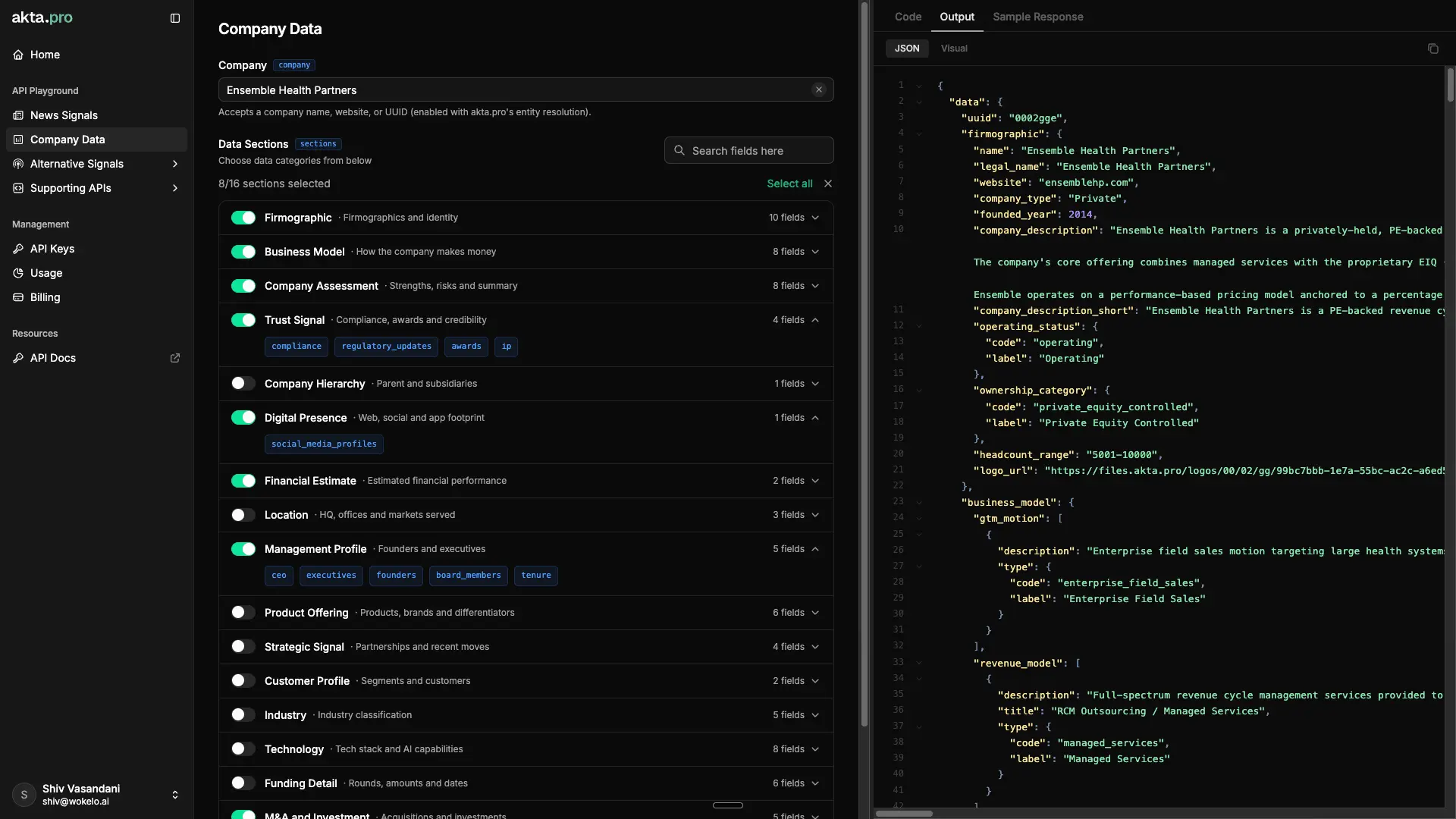The height and width of the screenshot is (819, 1456).
Task: Collapse Digital Presence fields chevron
Action: 815,418
